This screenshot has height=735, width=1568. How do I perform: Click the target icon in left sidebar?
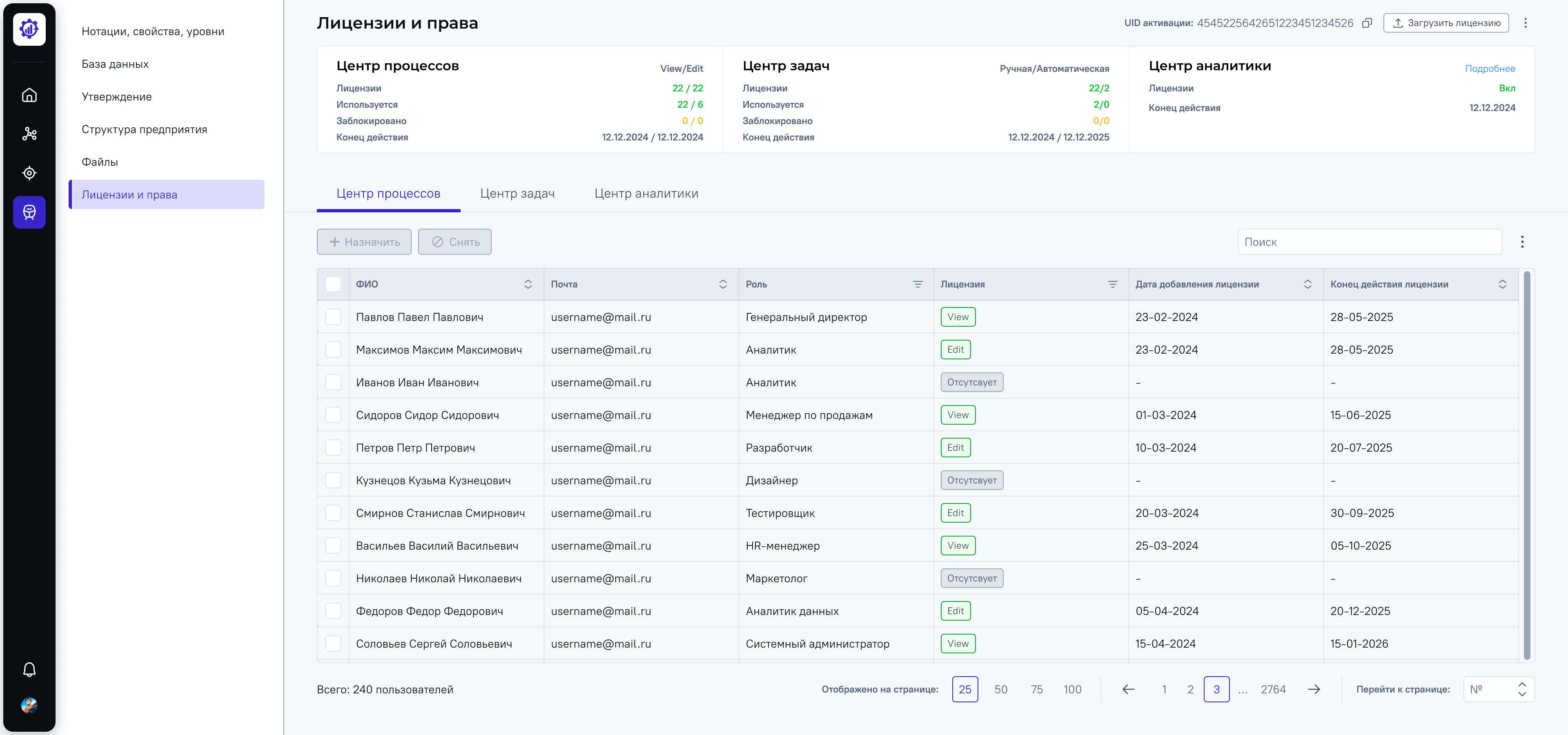tap(29, 174)
